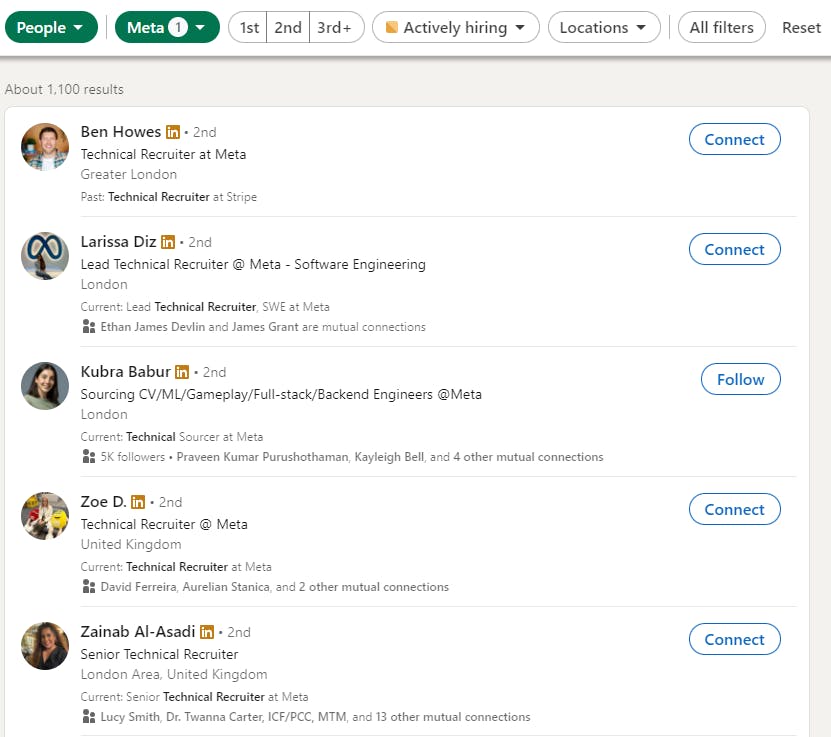Click mutual connections icon under Zainab Al-Asadi
This screenshot has width=831, height=737.
(89, 716)
